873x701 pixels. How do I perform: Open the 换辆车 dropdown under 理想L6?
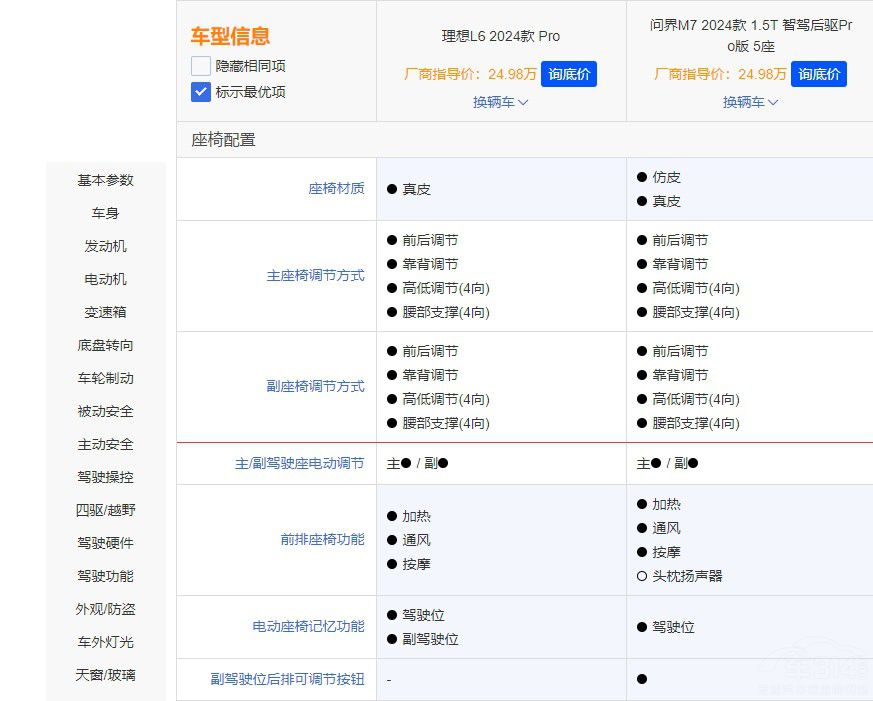click(499, 102)
